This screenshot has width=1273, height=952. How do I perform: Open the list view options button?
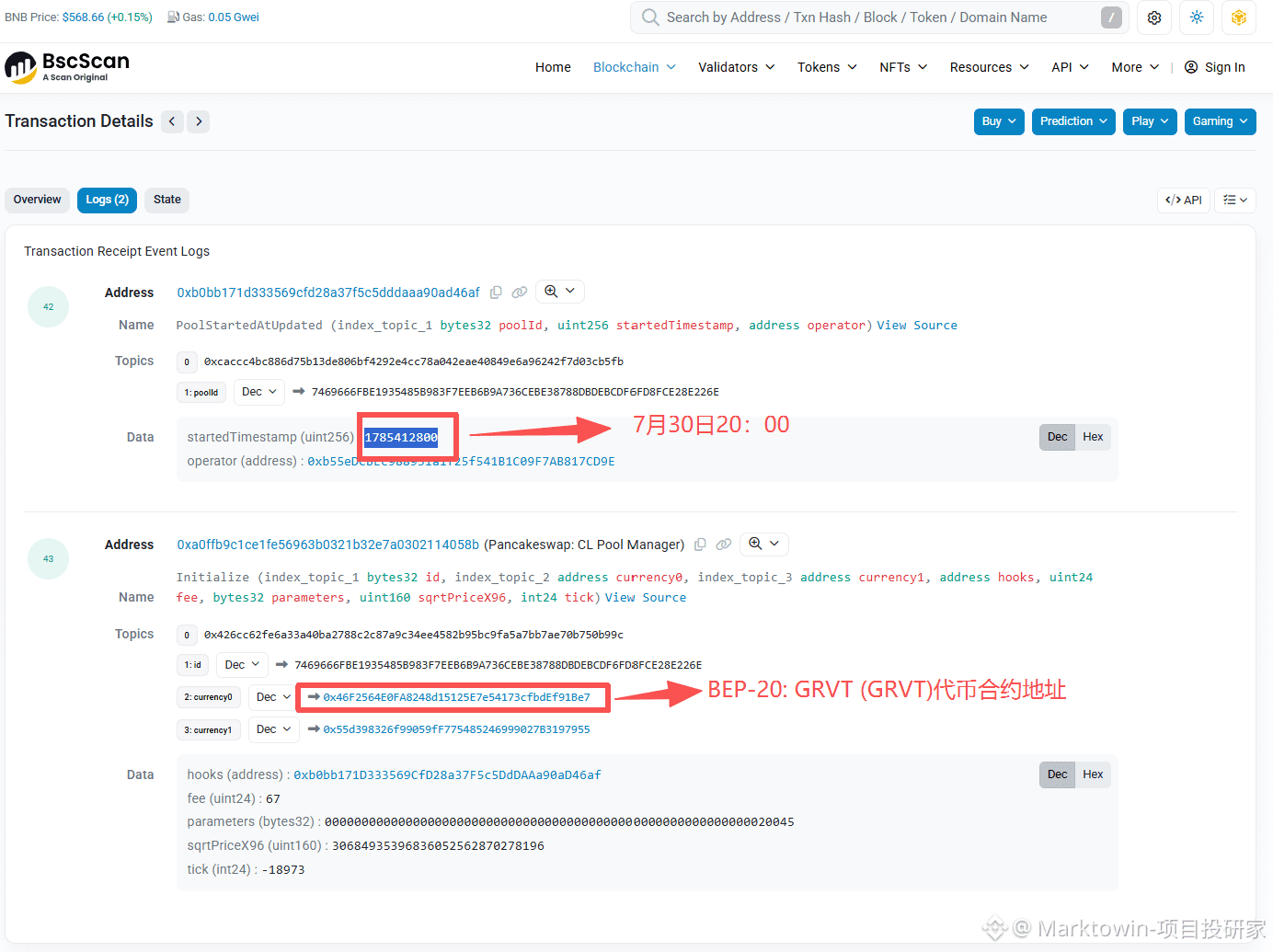tap(1235, 200)
